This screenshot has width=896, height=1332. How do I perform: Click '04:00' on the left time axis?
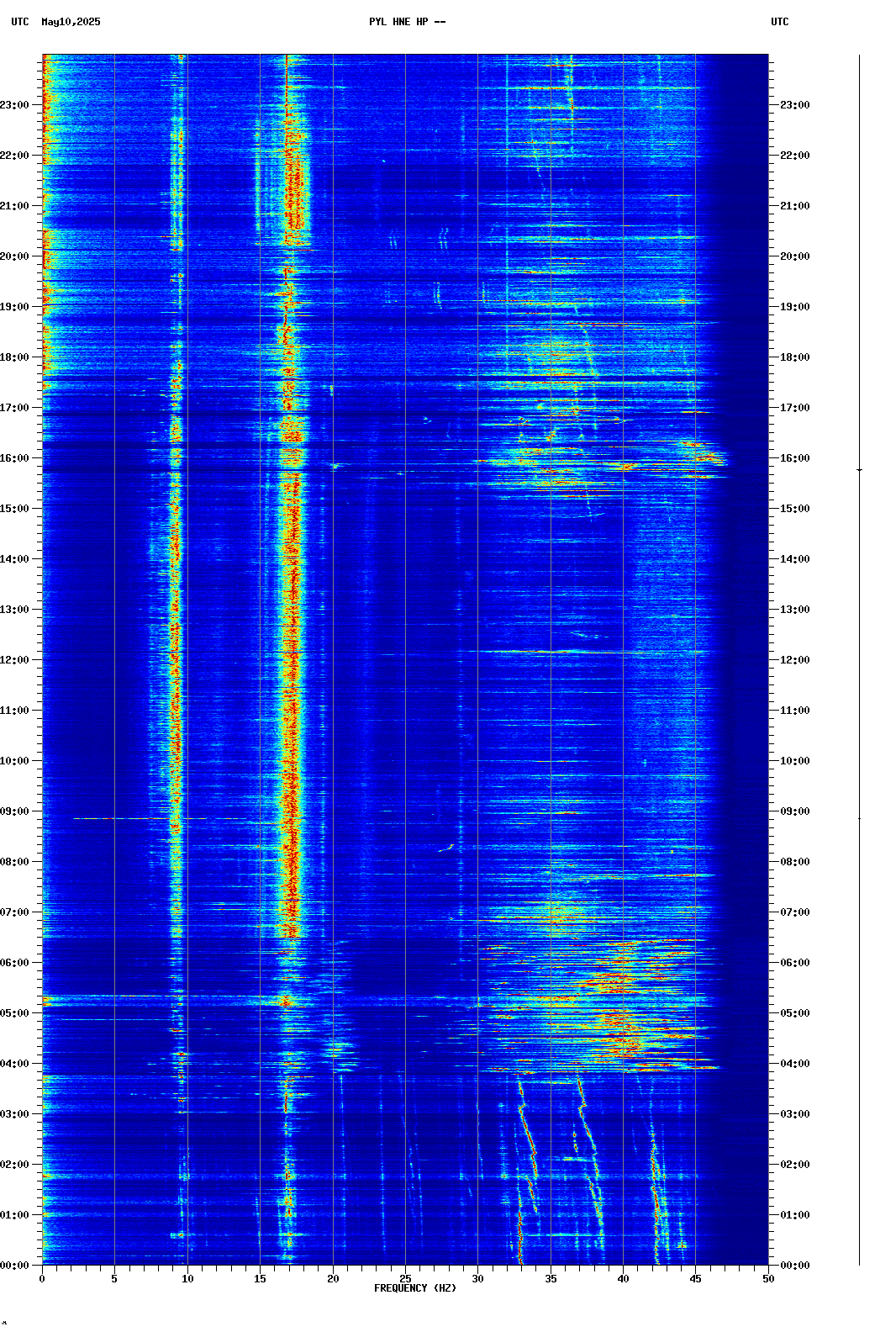pyautogui.click(x=14, y=1064)
